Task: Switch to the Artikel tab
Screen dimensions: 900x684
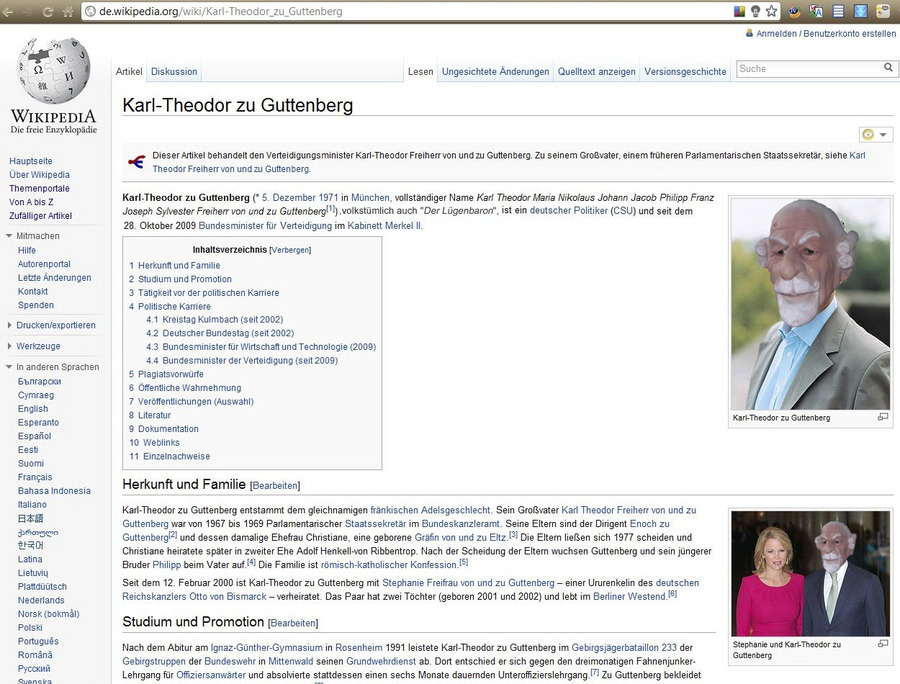Action: tap(129, 72)
